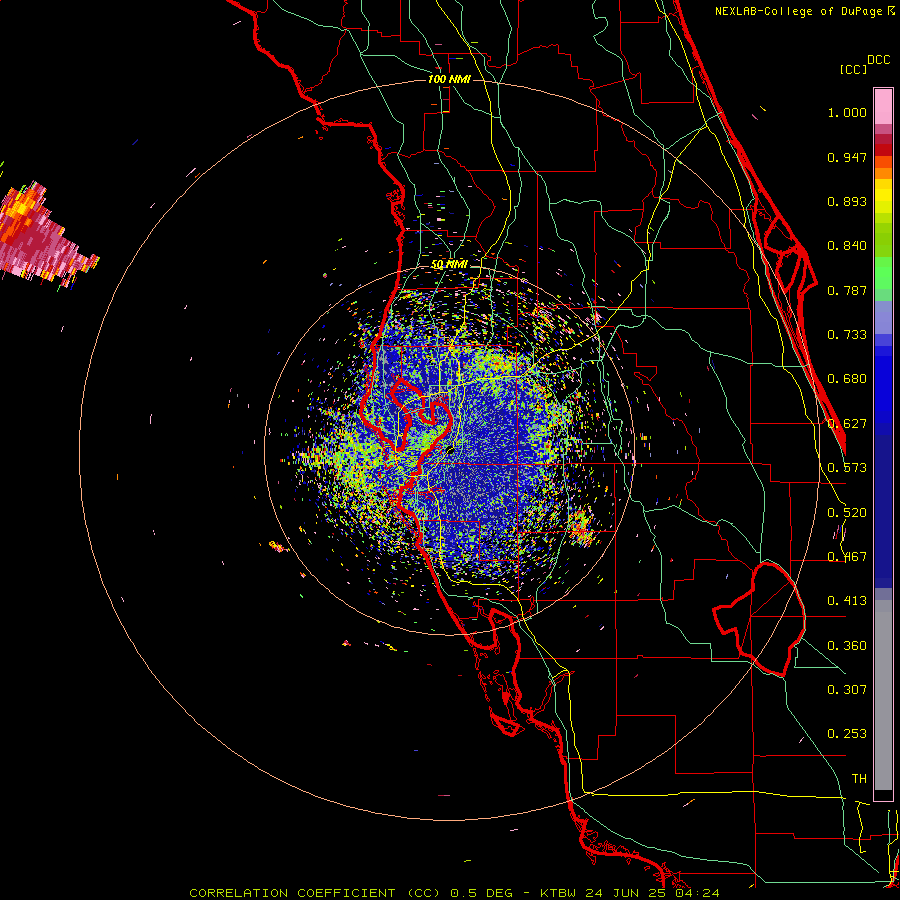Image resolution: width=900 pixels, height=900 pixels.
Task: Select the 0.253 legend value
Action: tap(847, 734)
